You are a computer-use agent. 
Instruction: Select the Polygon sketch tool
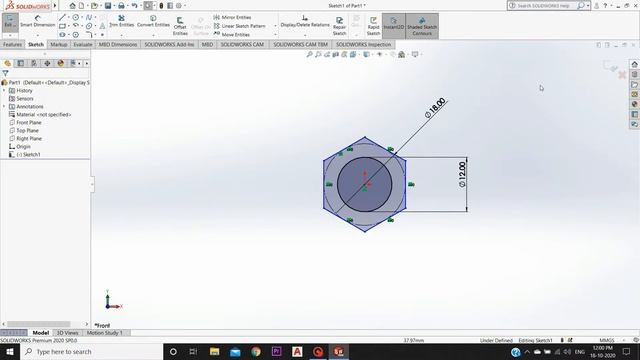coord(76,35)
